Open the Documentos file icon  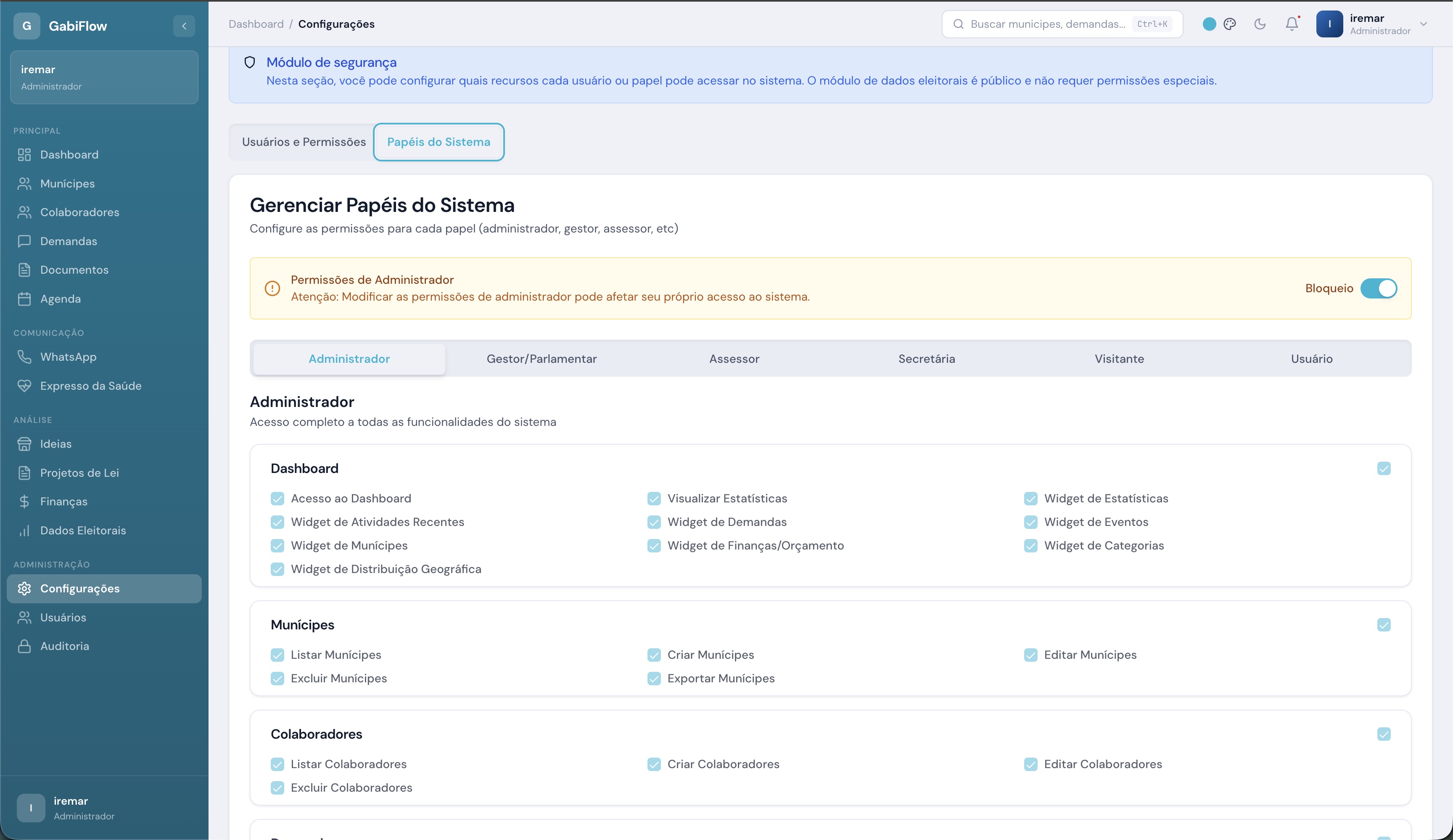pyautogui.click(x=24, y=270)
